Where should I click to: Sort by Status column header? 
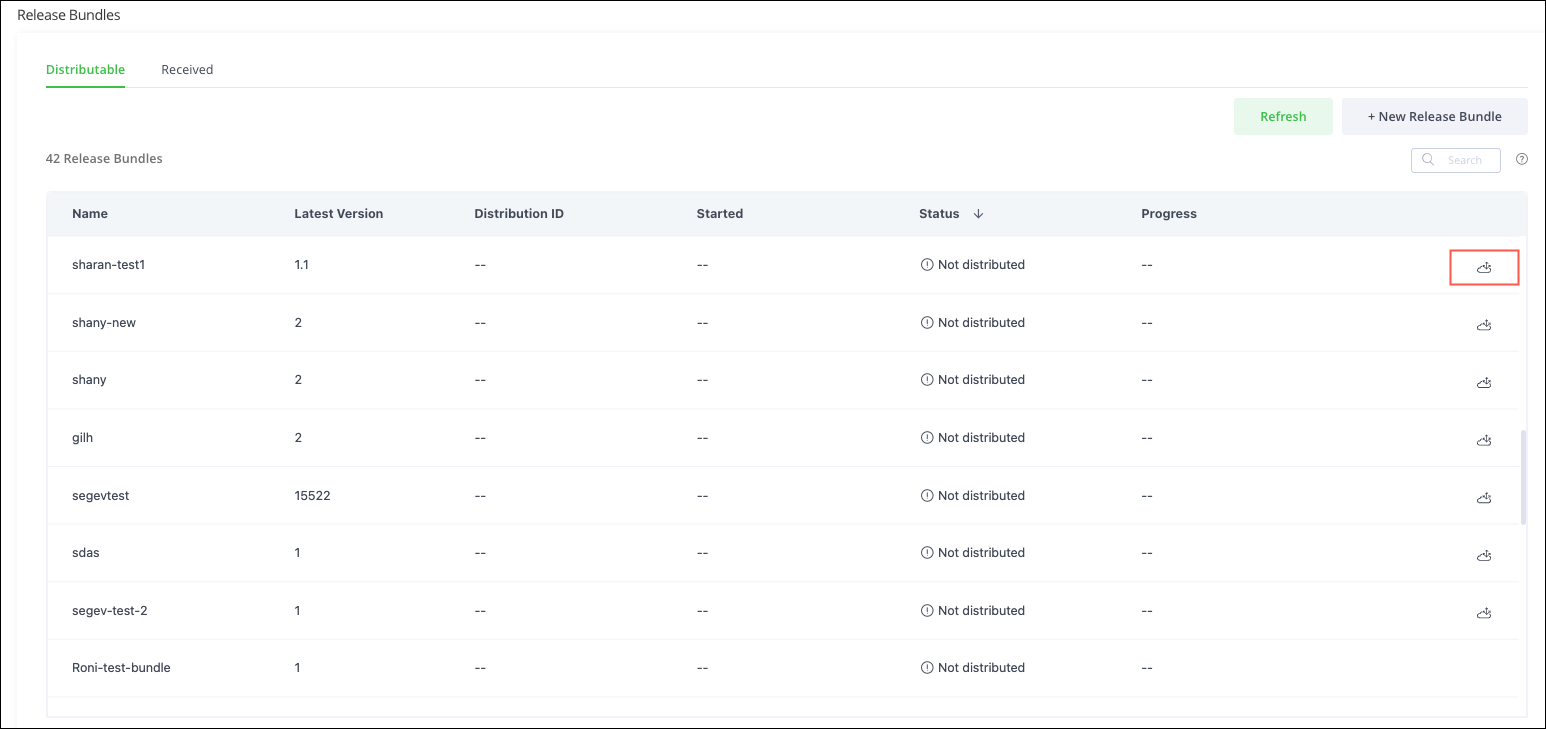pos(939,214)
